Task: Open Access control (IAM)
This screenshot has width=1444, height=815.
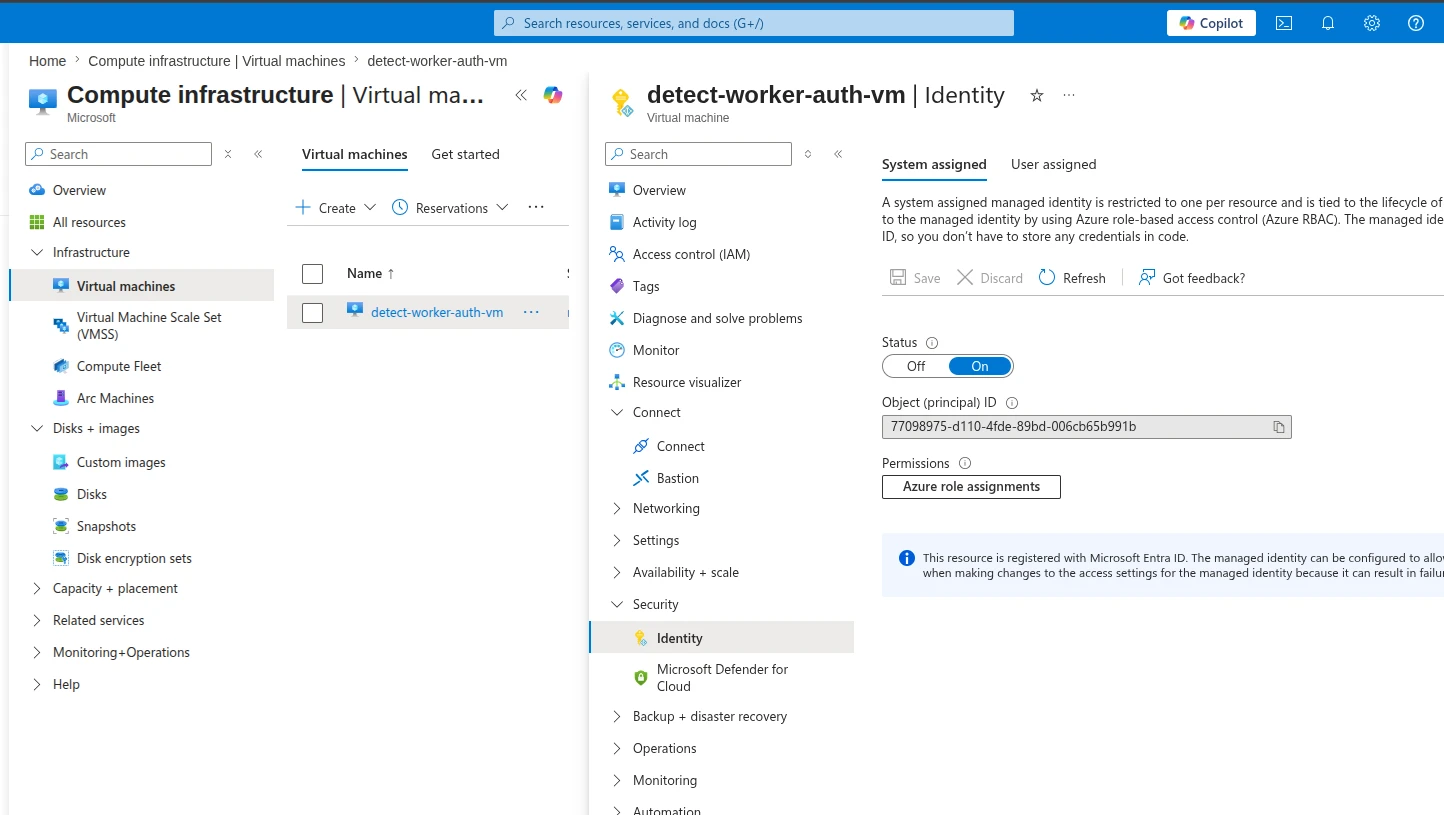Action: 691,254
